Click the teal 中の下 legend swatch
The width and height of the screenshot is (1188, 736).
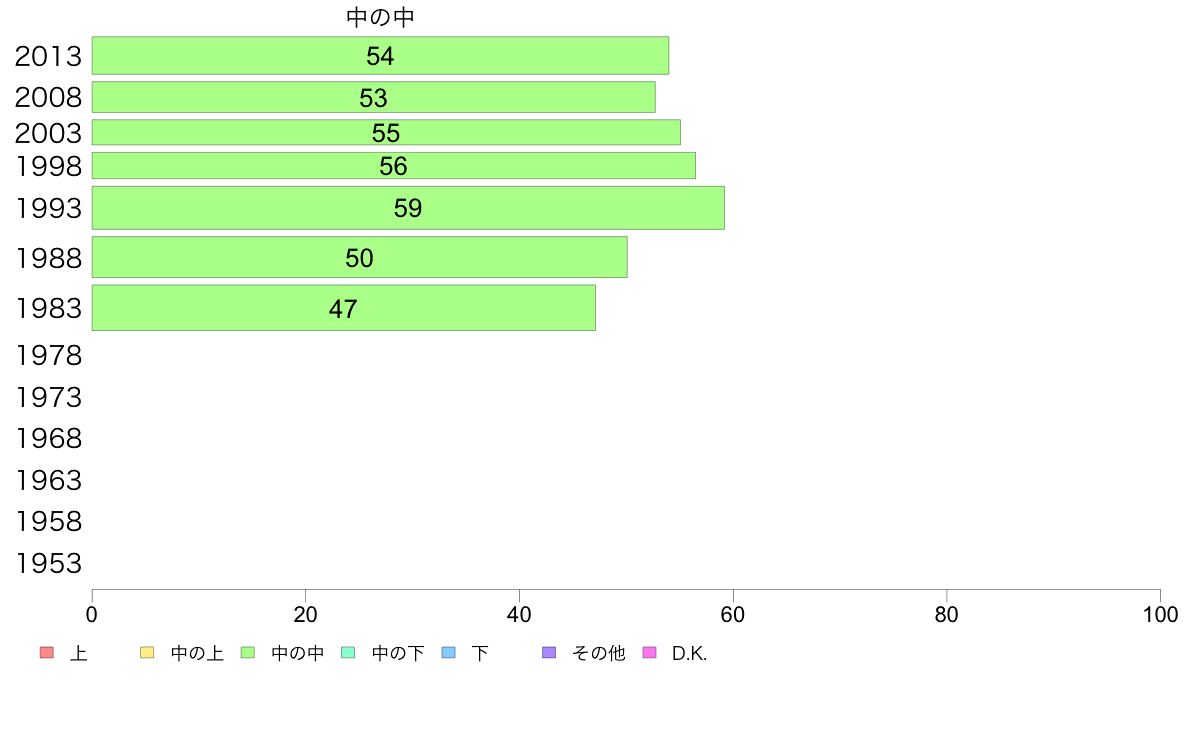tap(349, 653)
